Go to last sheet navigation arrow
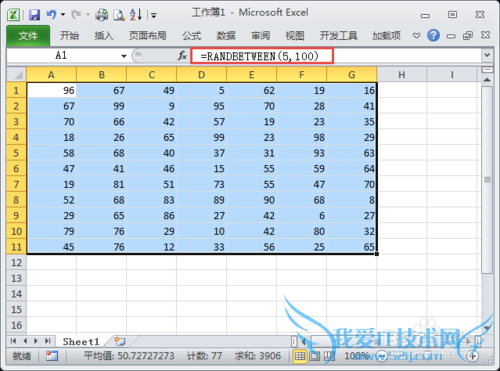This screenshot has width=500, height=371. coord(47,341)
